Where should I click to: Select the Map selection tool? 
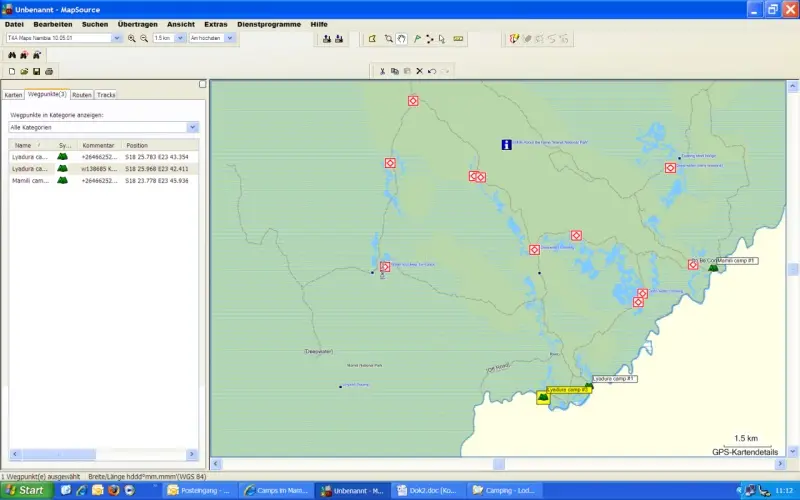372,39
